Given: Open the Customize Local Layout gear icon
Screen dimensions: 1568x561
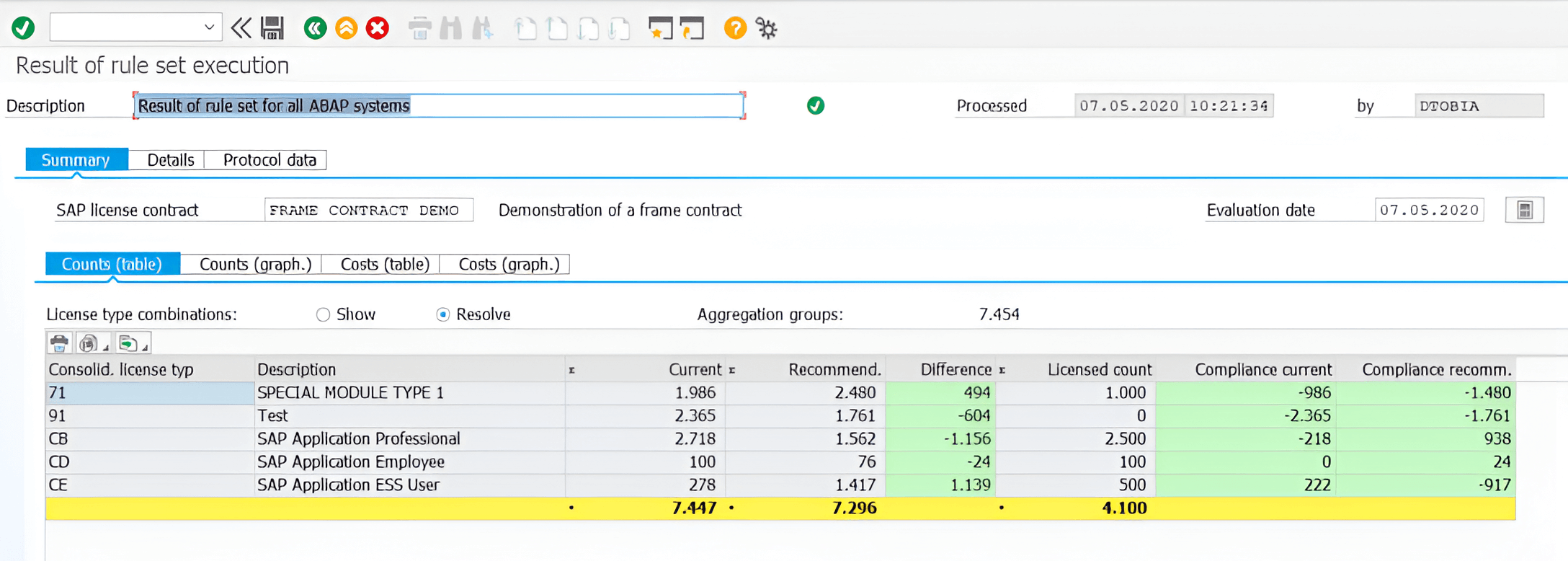Looking at the screenshot, I should click(x=767, y=28).
